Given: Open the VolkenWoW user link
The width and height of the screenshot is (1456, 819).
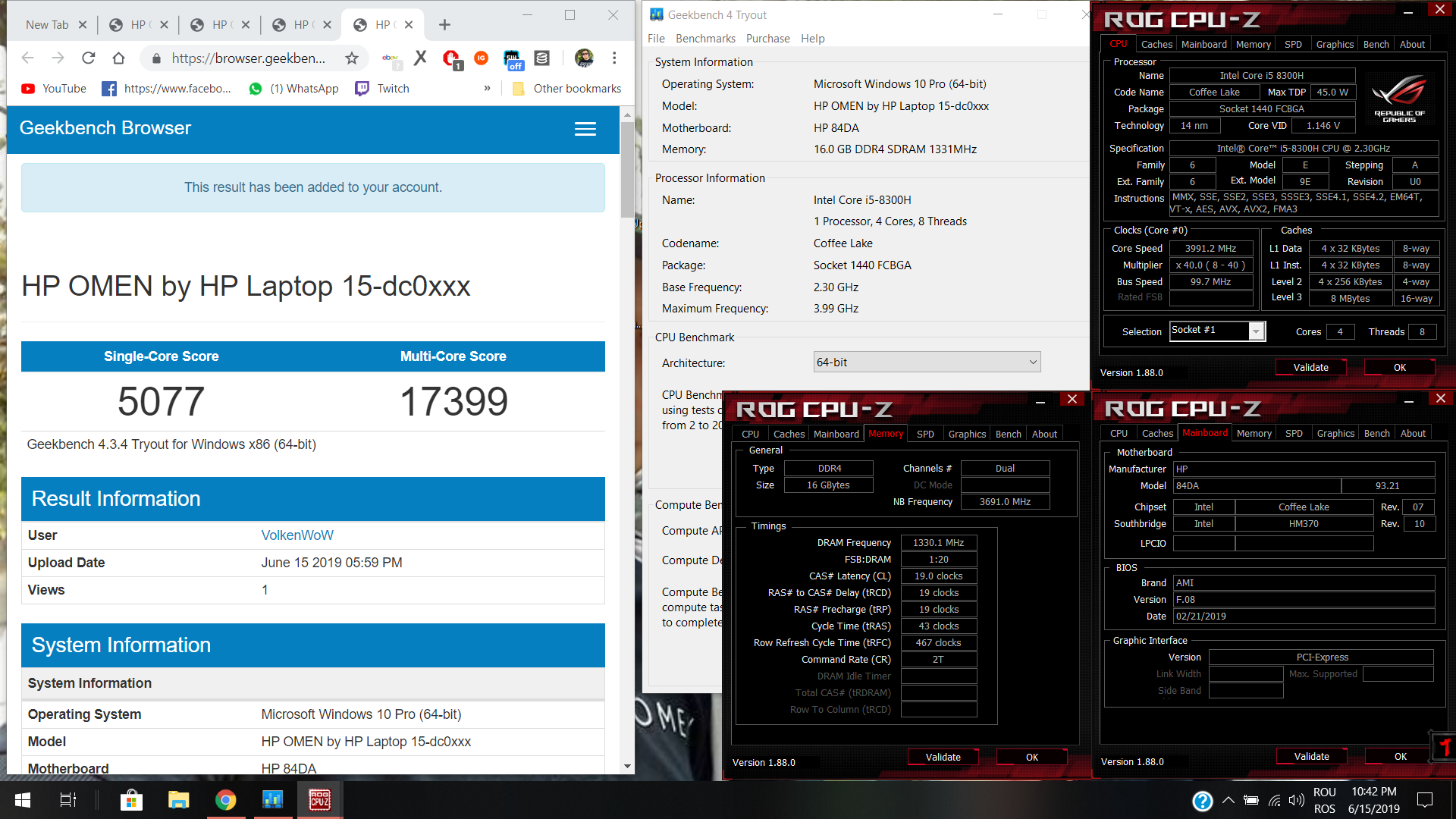Looking at the screenshot, I should [x=297, y=535].
